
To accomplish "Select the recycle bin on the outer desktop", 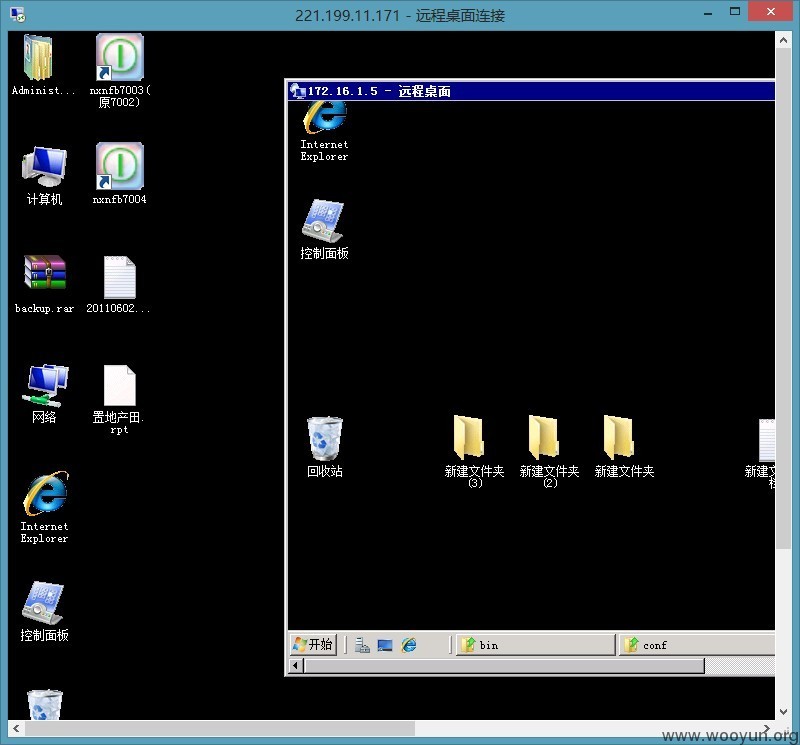I will pos(44,705).
